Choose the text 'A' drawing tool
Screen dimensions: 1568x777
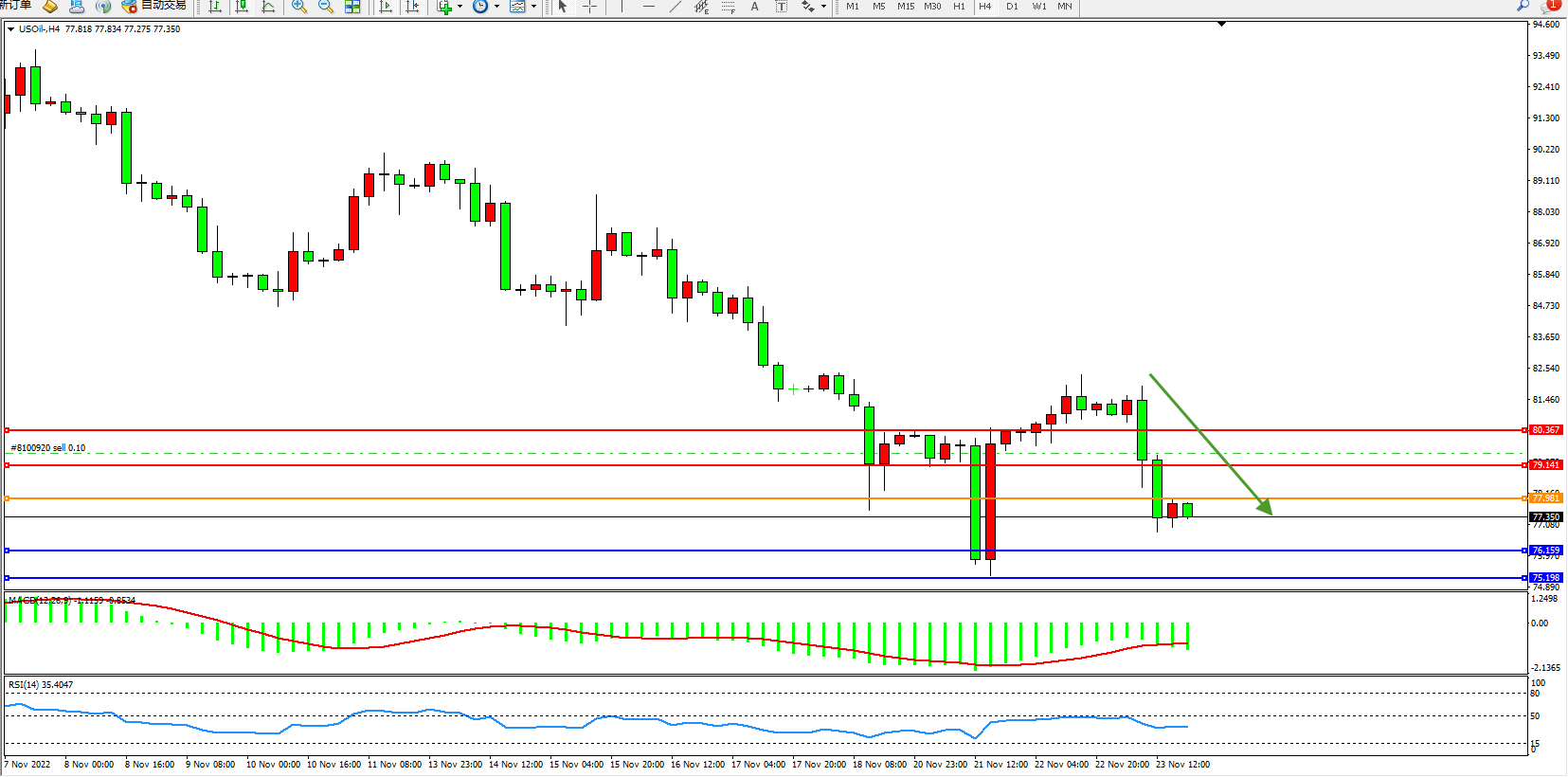pos(754,7)
